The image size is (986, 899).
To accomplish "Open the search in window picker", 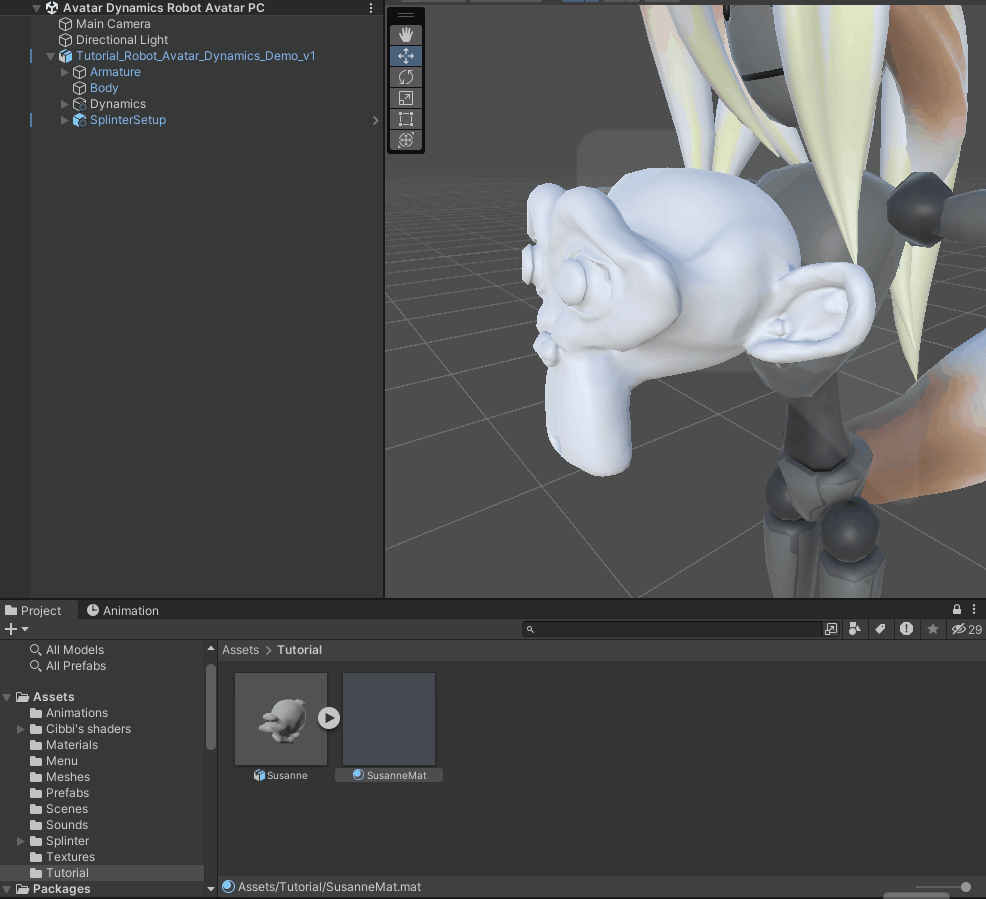I will 831,629.
